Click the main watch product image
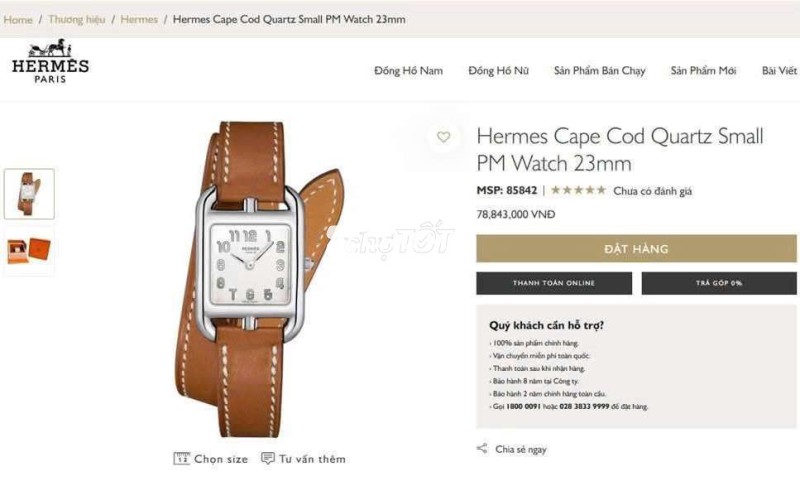 tap(259, 279)
